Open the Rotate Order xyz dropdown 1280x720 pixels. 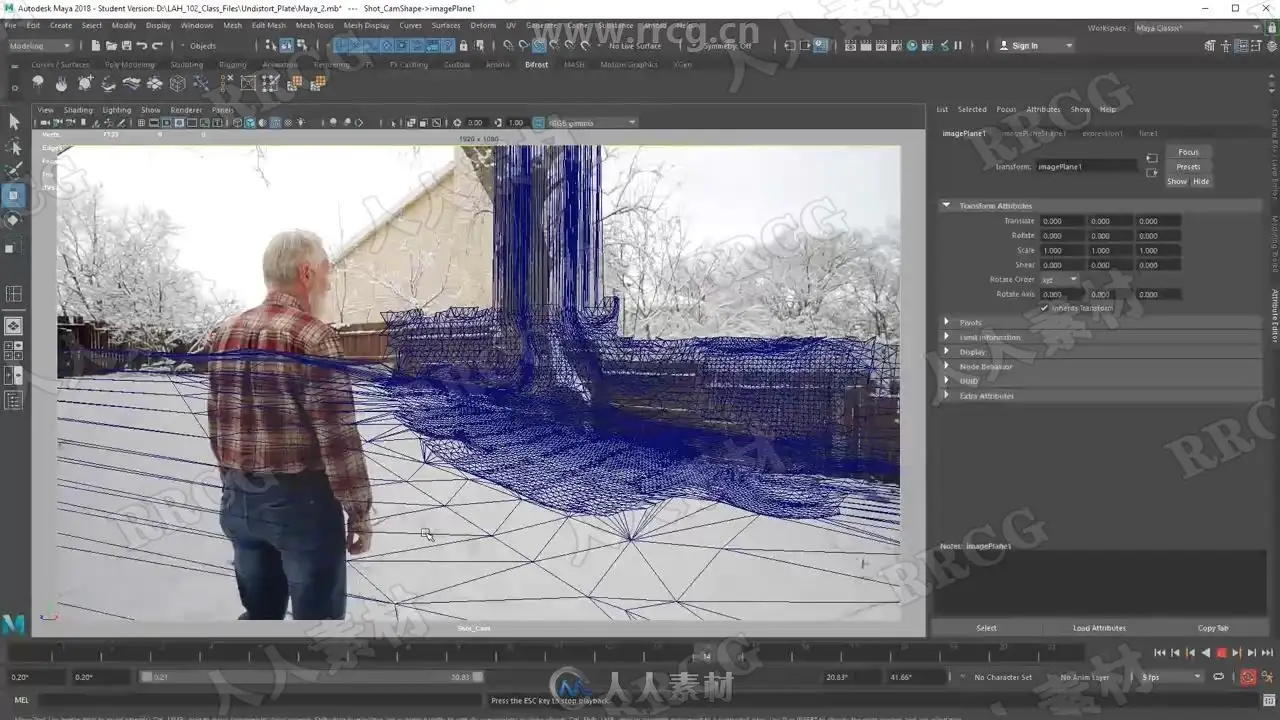(x=1060, y=280)
